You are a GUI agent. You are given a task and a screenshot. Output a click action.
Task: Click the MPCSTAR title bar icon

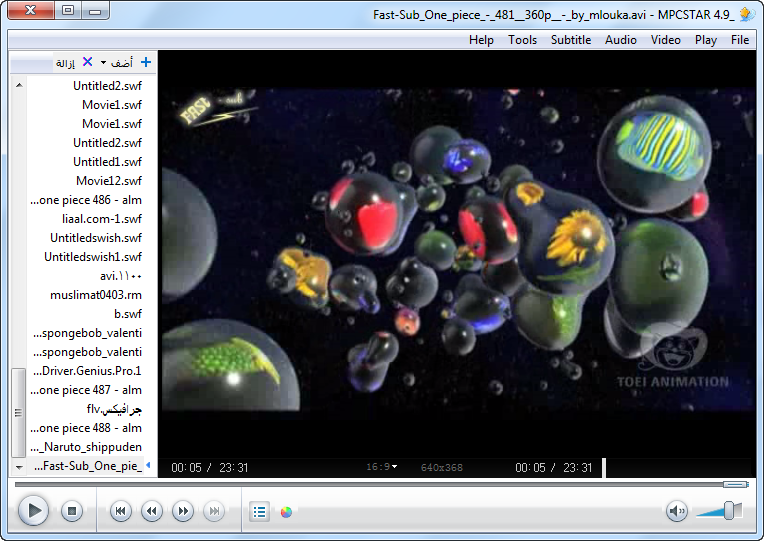point(747,14)
